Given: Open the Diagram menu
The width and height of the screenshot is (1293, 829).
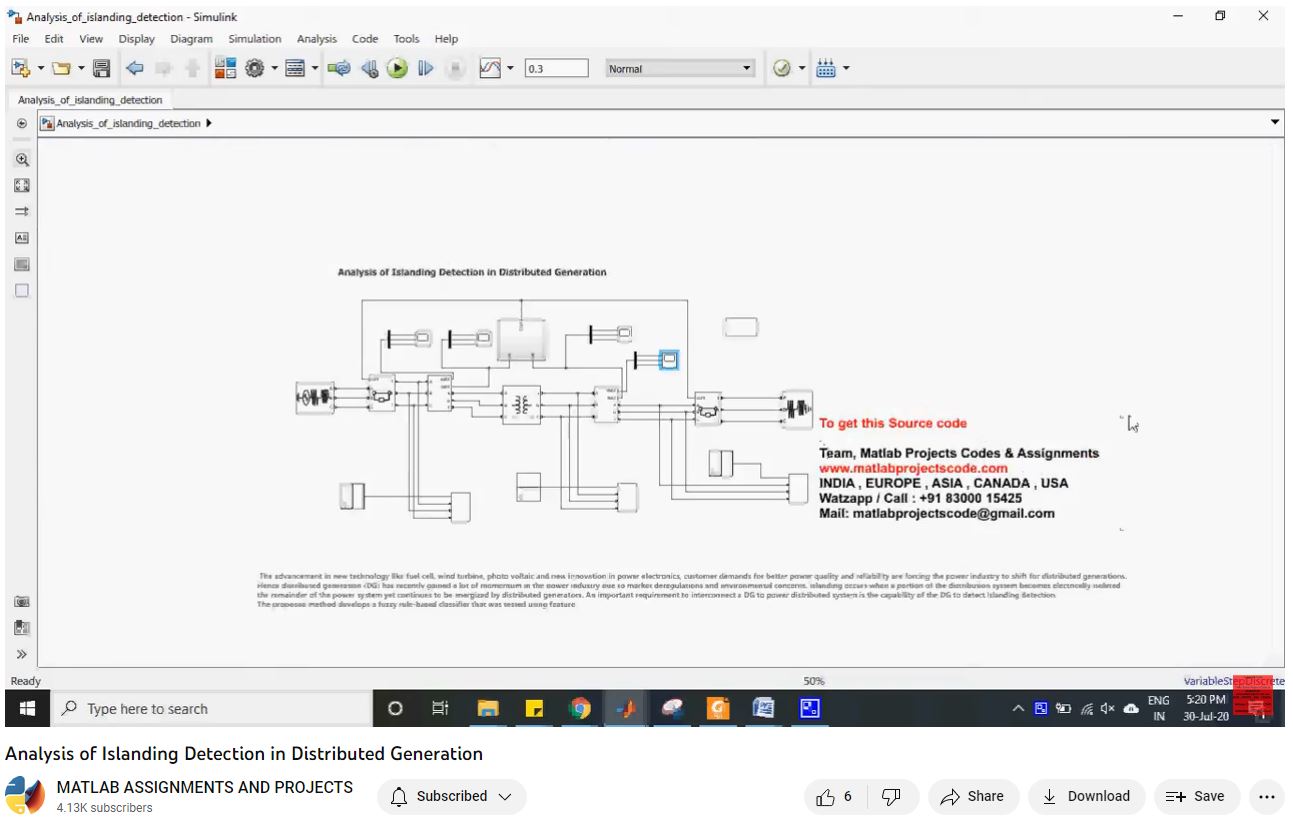Looking at the screenshot, I should point(192,39).
